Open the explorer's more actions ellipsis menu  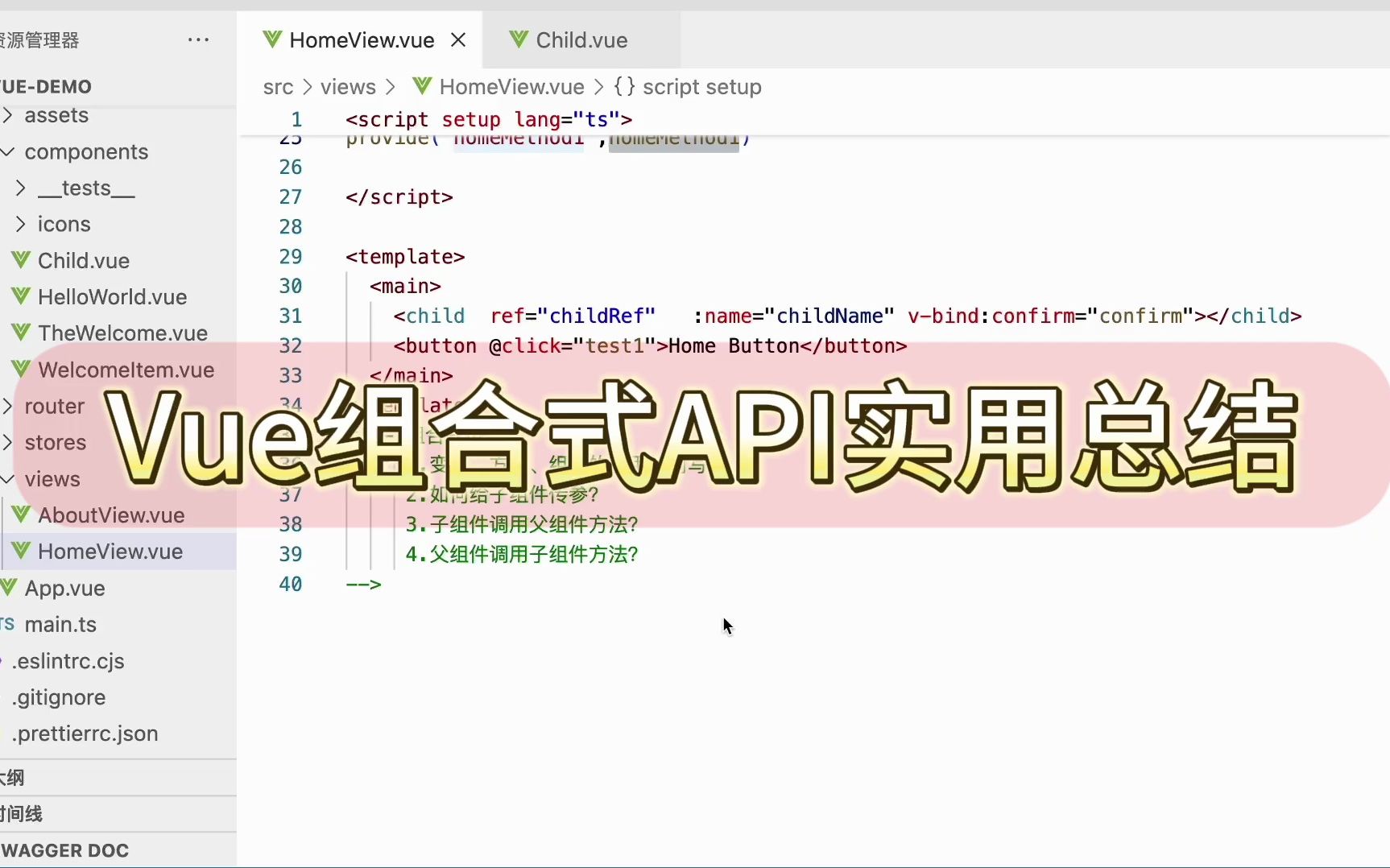tap(198, 39)
